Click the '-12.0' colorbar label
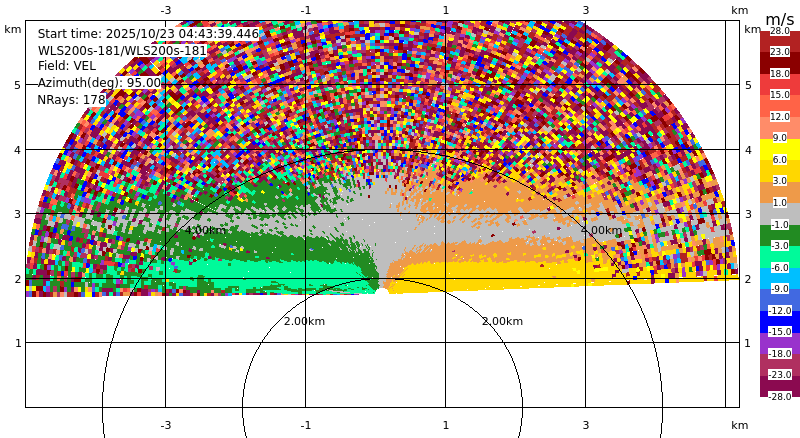The width and height of the screenshot is (800, 438). click(781, 311)
